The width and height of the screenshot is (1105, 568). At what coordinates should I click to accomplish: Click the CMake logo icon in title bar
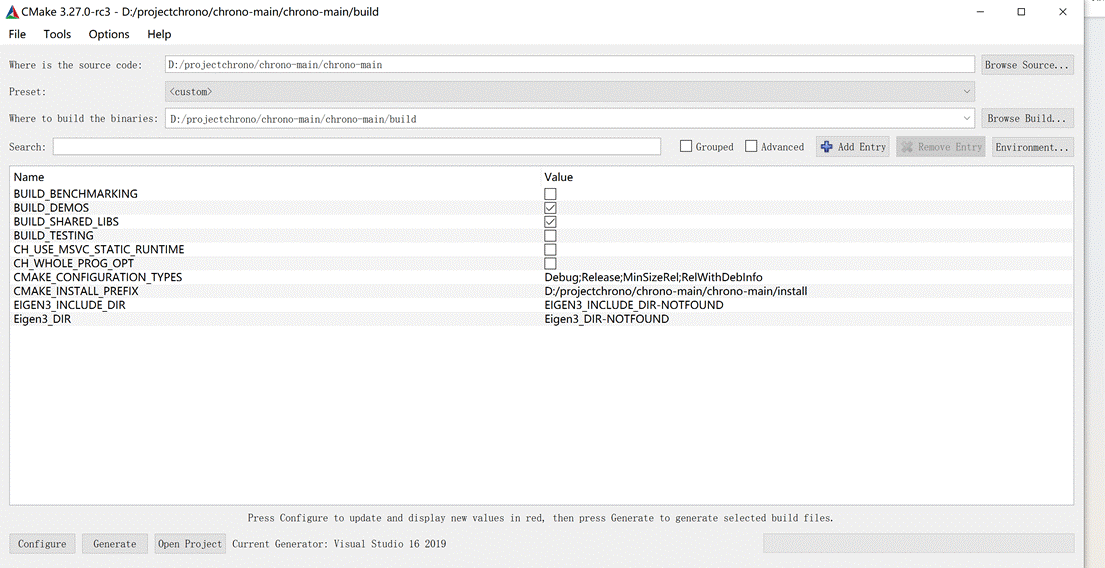coord(12,12)
